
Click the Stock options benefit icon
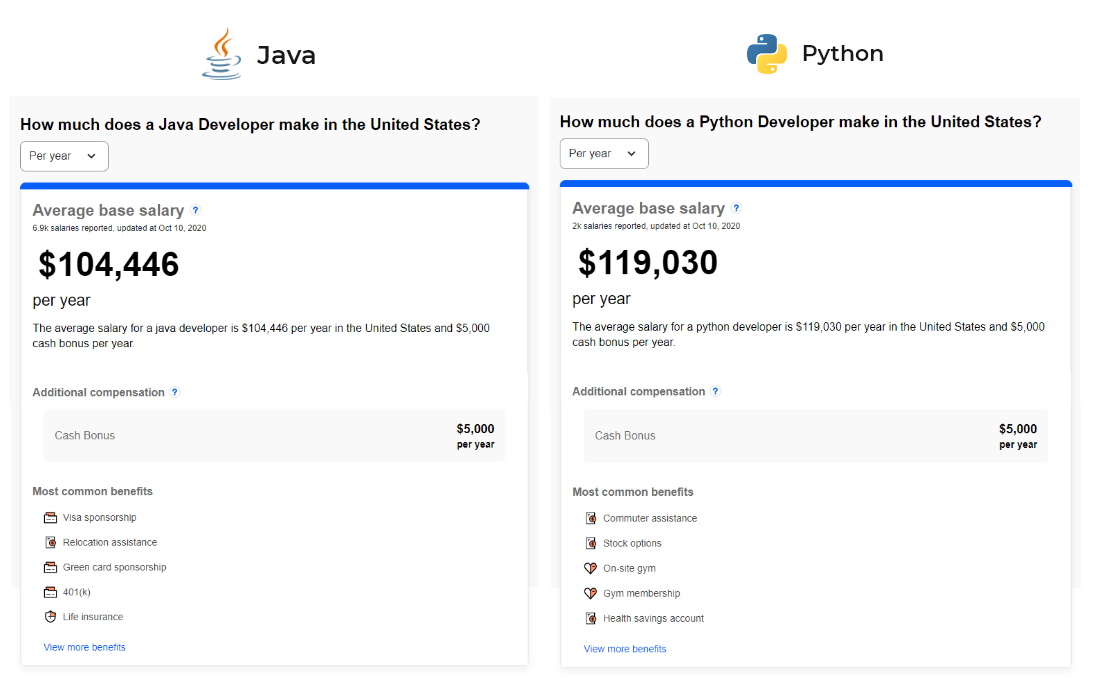[591, 543]
